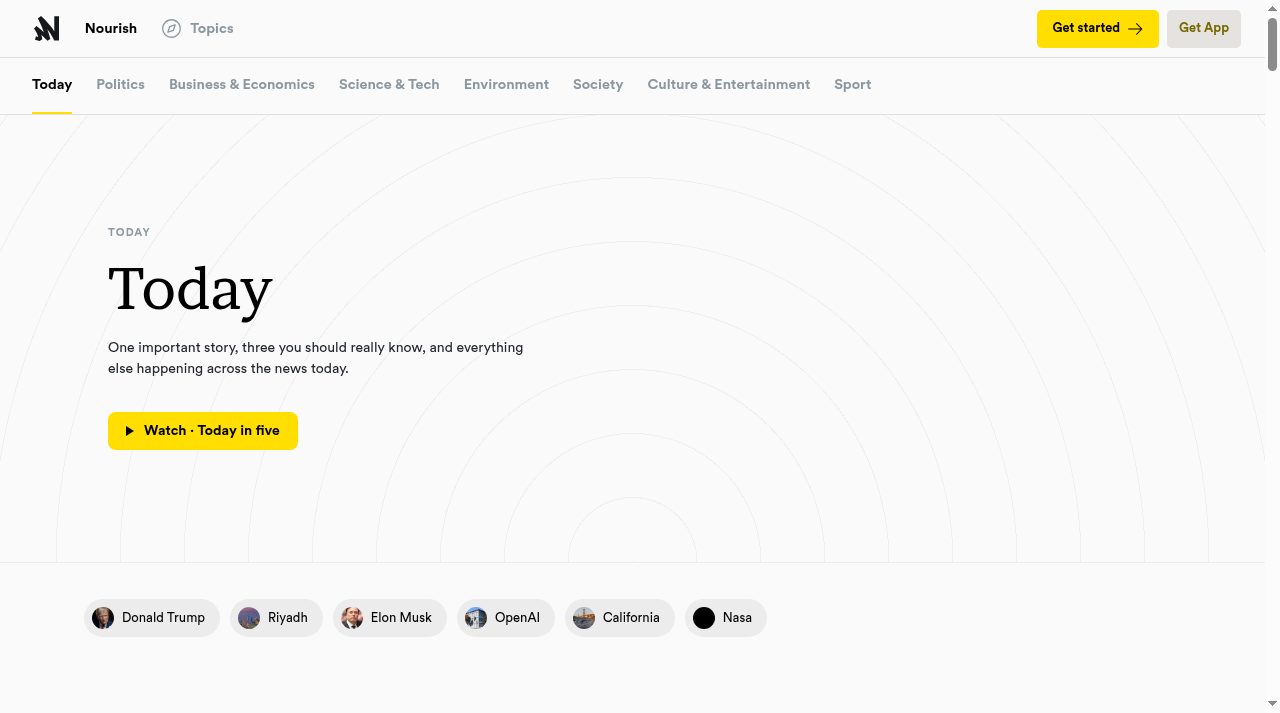Image resolution: width=1280 pixels, height=713 pixels.
Task: Click the large Today heading
Action: (x=190, y=290)
